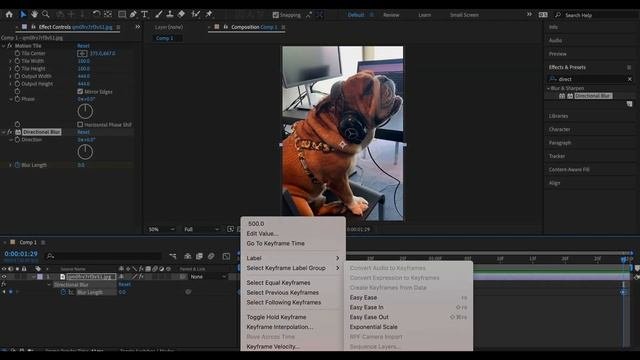Expand the Tile Width property
Screen dimensions: 640x360
point(11,61)
